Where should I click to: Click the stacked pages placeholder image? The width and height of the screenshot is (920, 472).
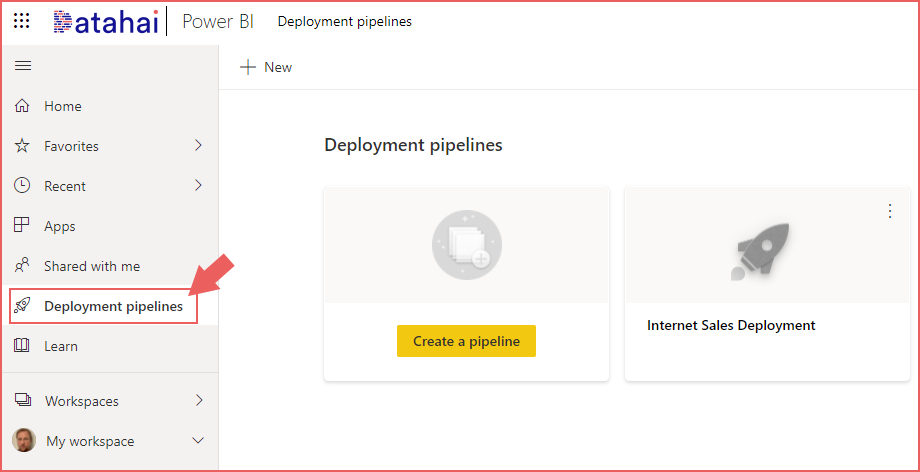[466, 245]
